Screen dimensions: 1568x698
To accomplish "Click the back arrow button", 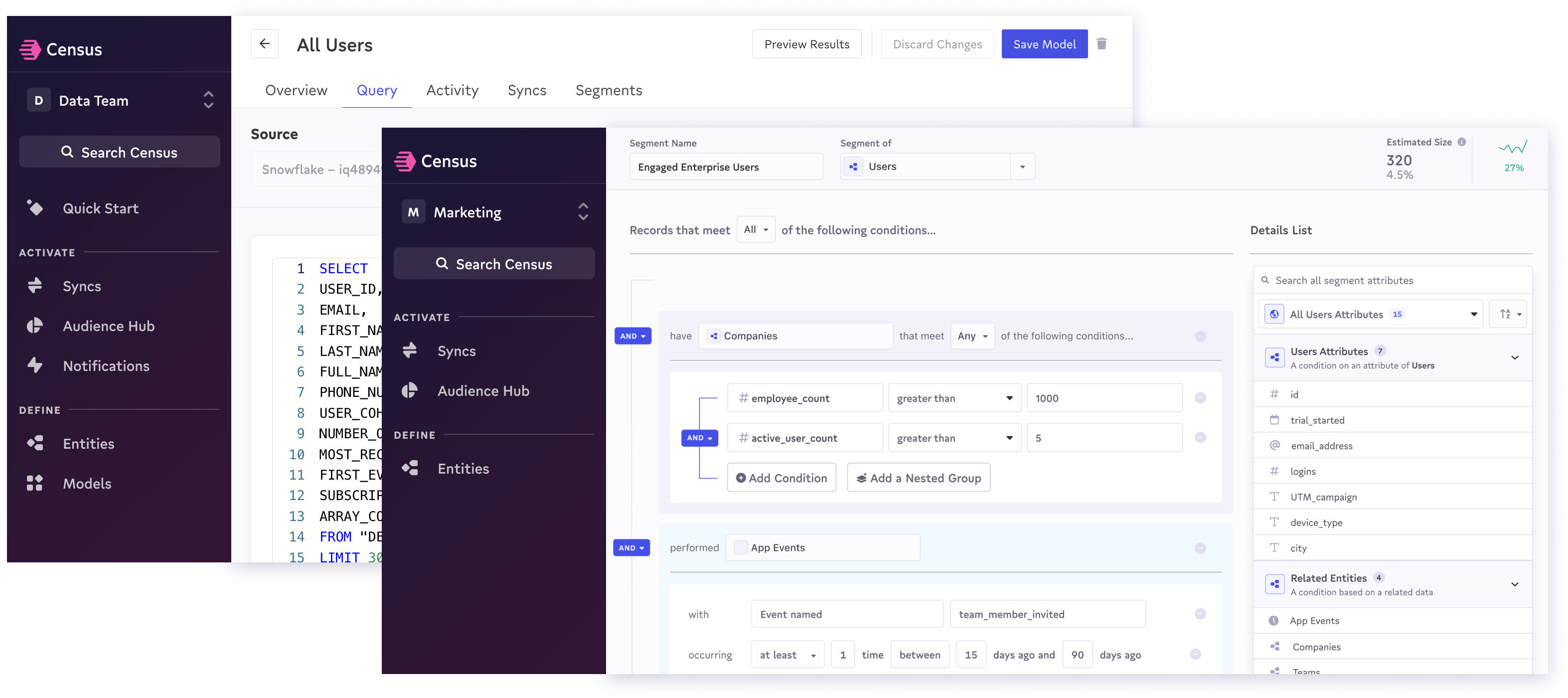I will coord(264,44).
